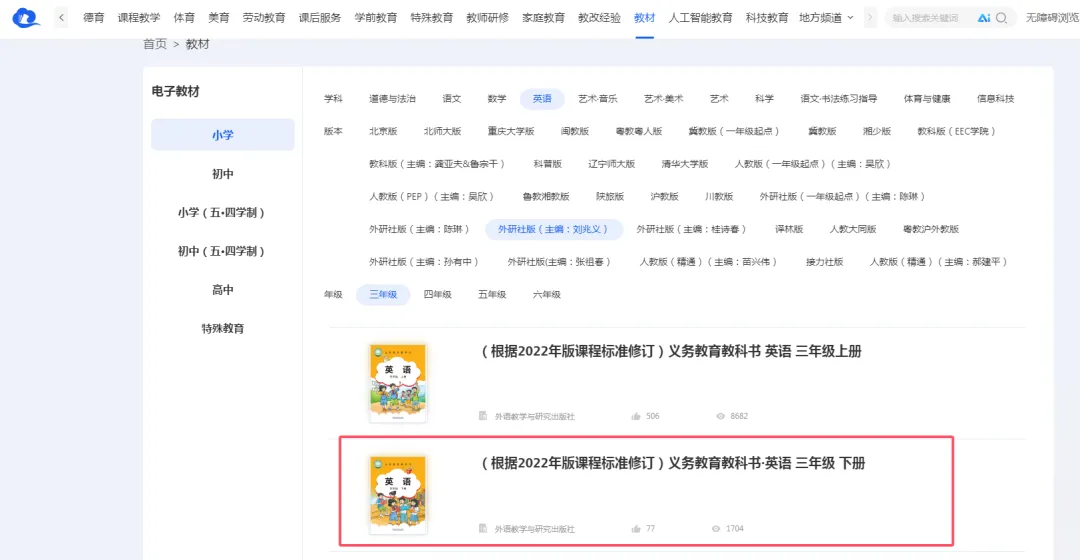The image size is (1080, 560).
Task: Click the Ai icon in the search box
Action: click(984, 18)
